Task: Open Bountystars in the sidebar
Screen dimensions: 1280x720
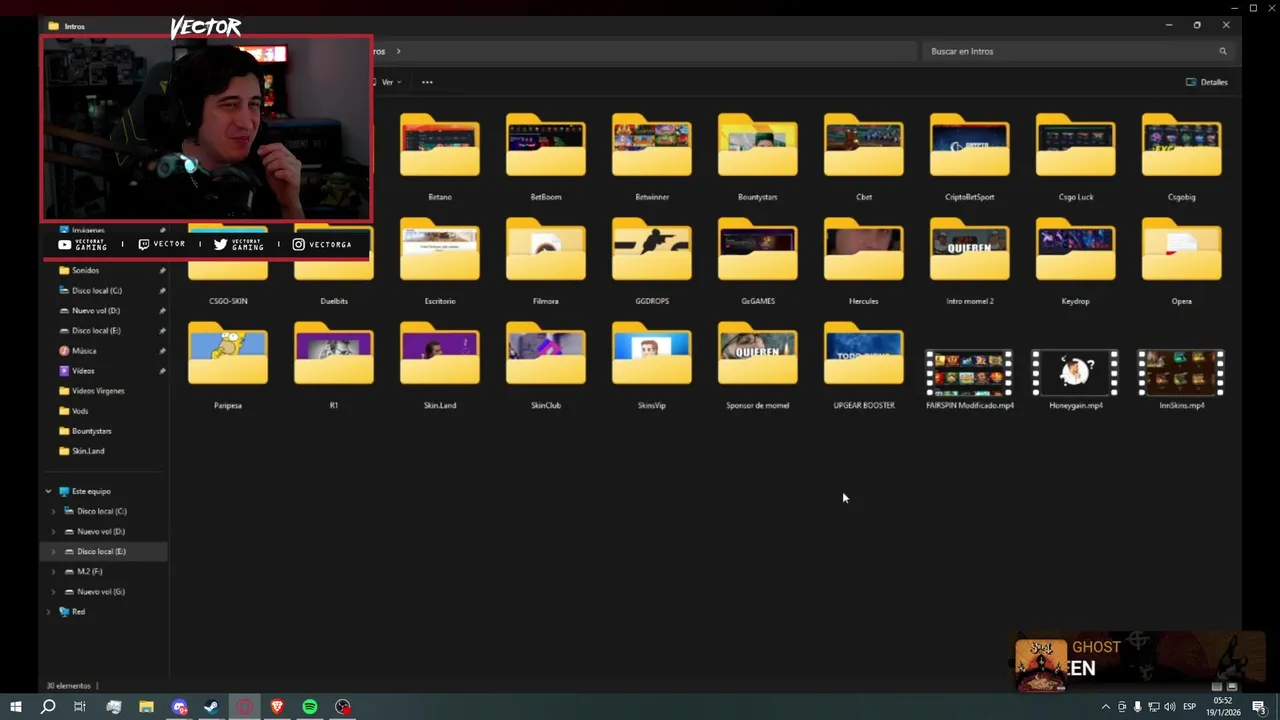Action: (x=91, y=431)
